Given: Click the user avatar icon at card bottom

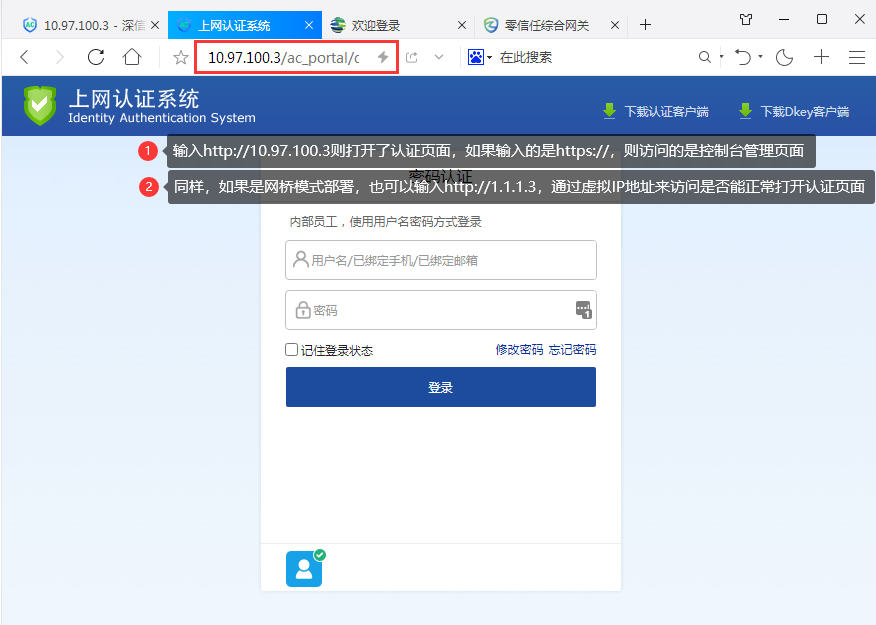Looking at the screenshot, I should click(304, 569).
